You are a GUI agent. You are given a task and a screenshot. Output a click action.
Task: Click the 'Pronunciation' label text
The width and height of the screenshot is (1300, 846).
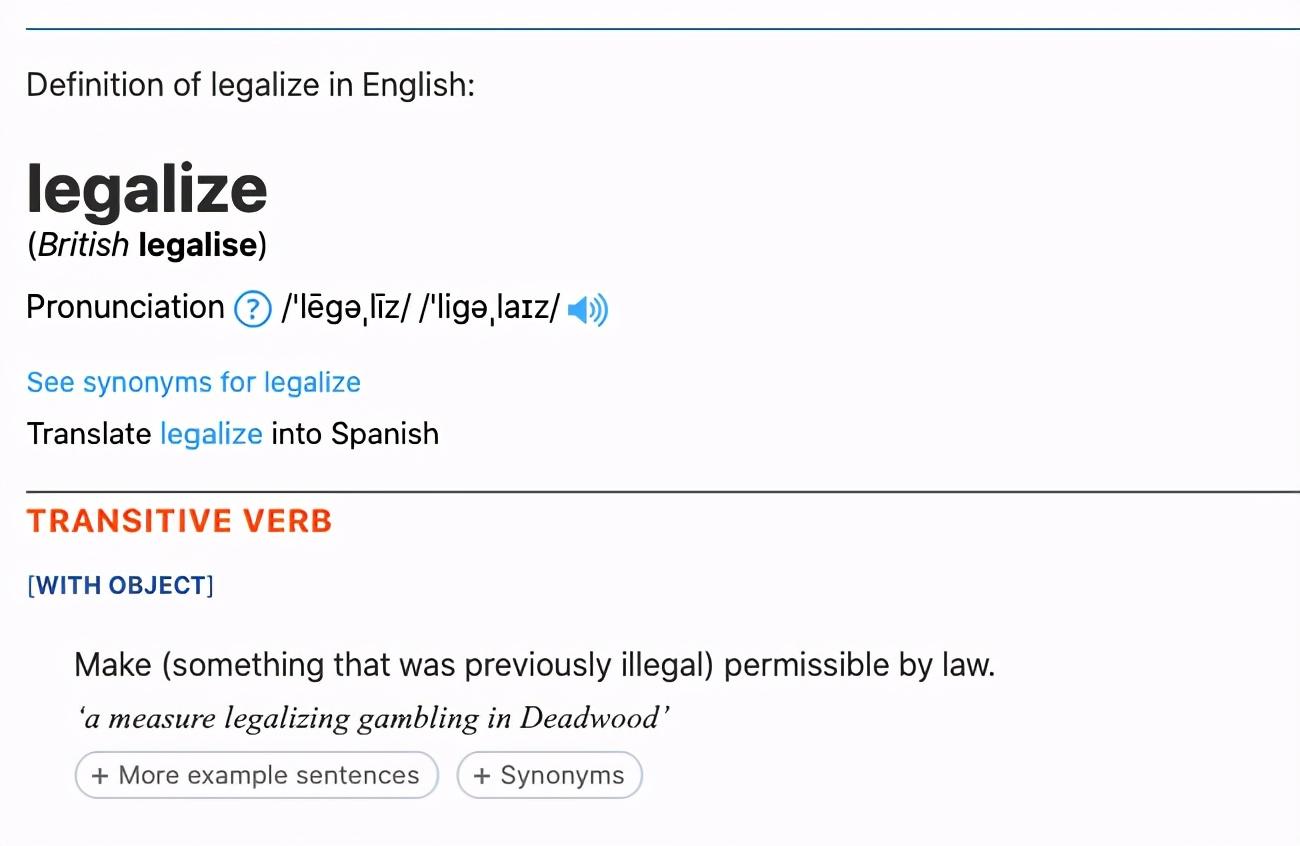pyautogui.click(x=126, y=307)
